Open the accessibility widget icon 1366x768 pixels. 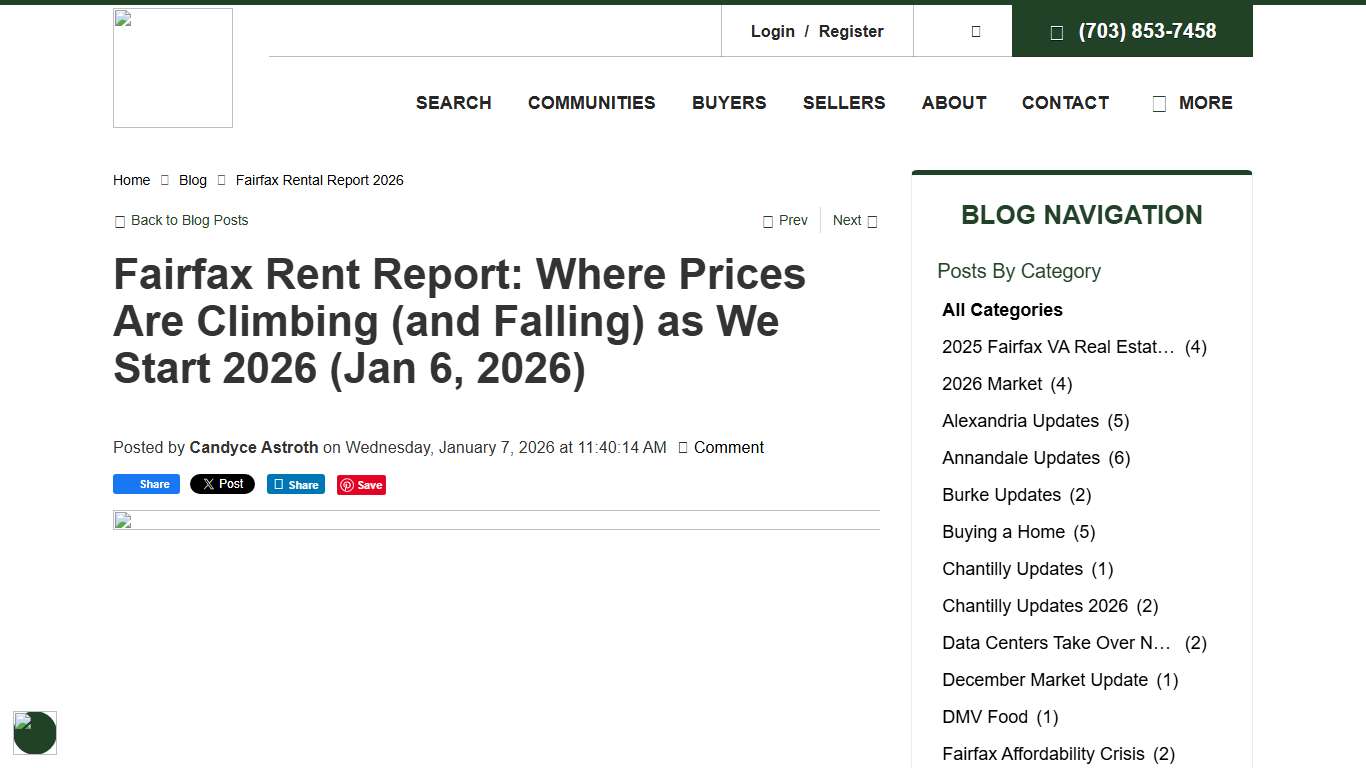(35, 732)
